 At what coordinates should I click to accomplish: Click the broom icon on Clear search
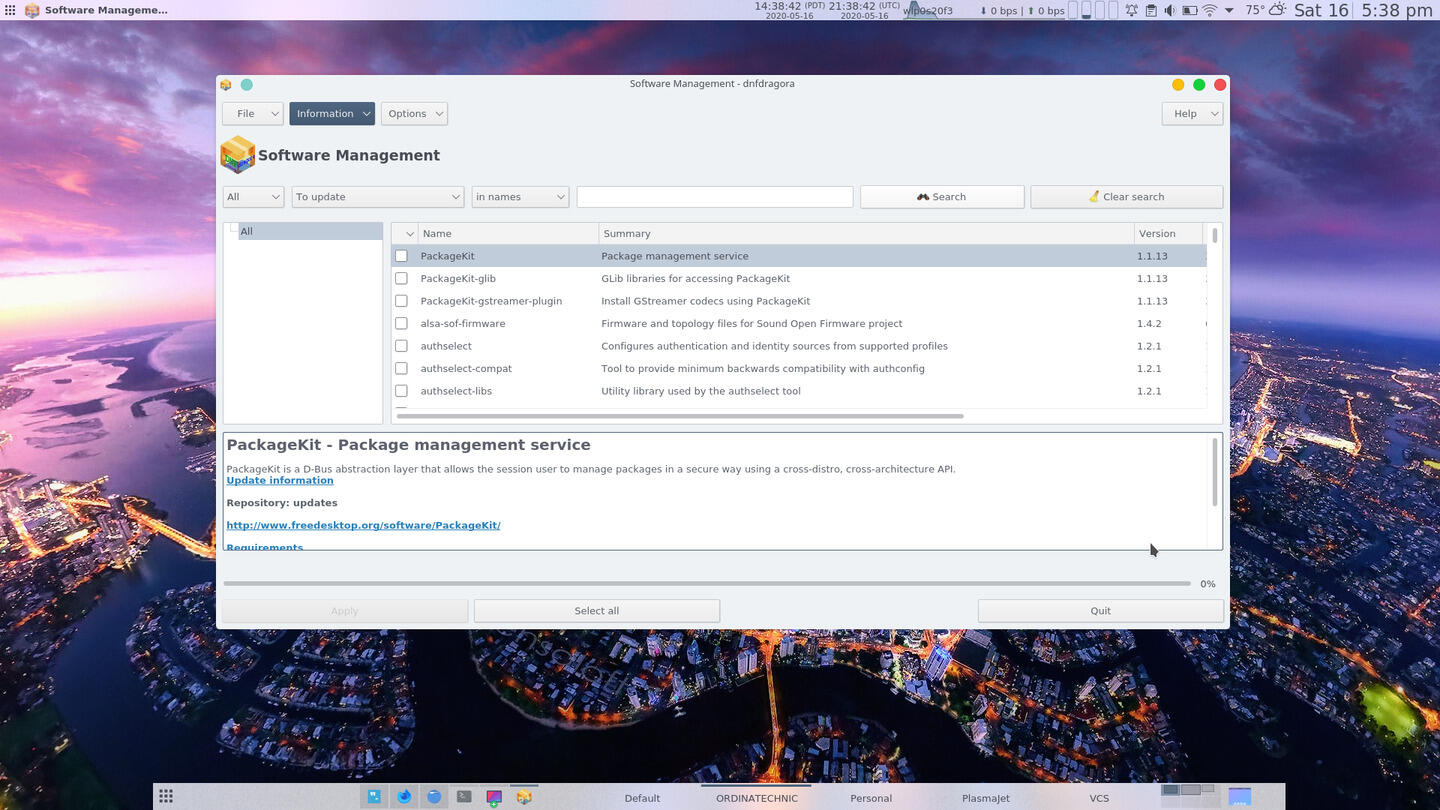1094,197
